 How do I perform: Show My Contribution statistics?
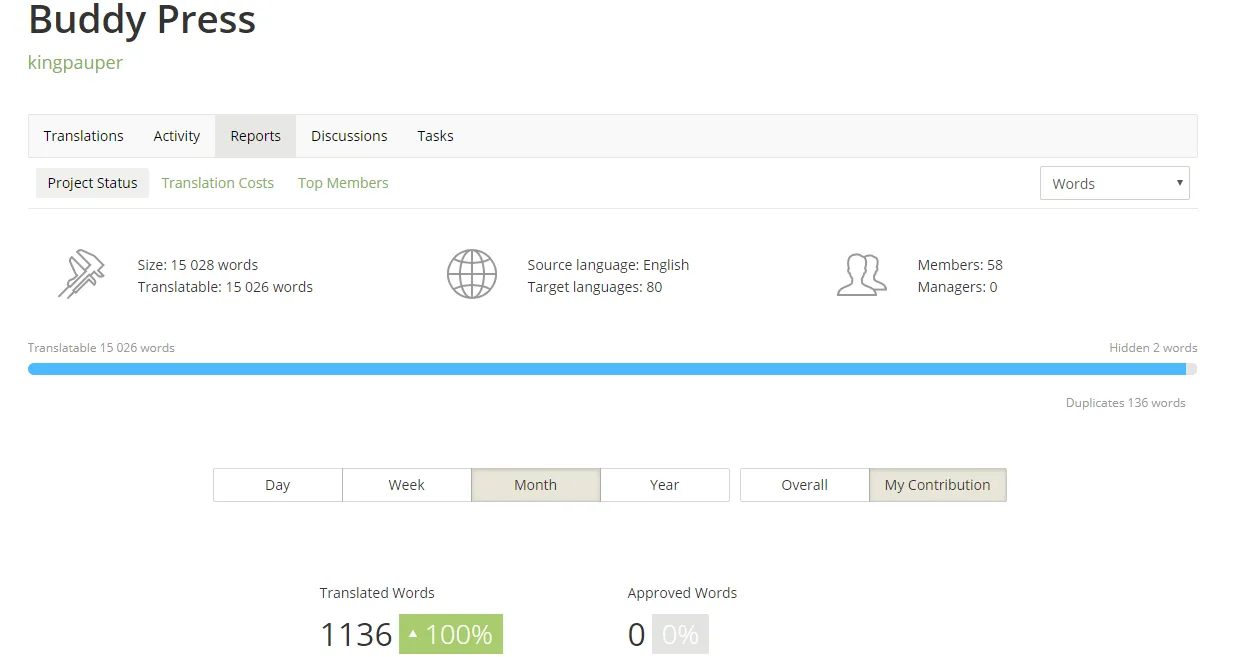tap(937, 485)
